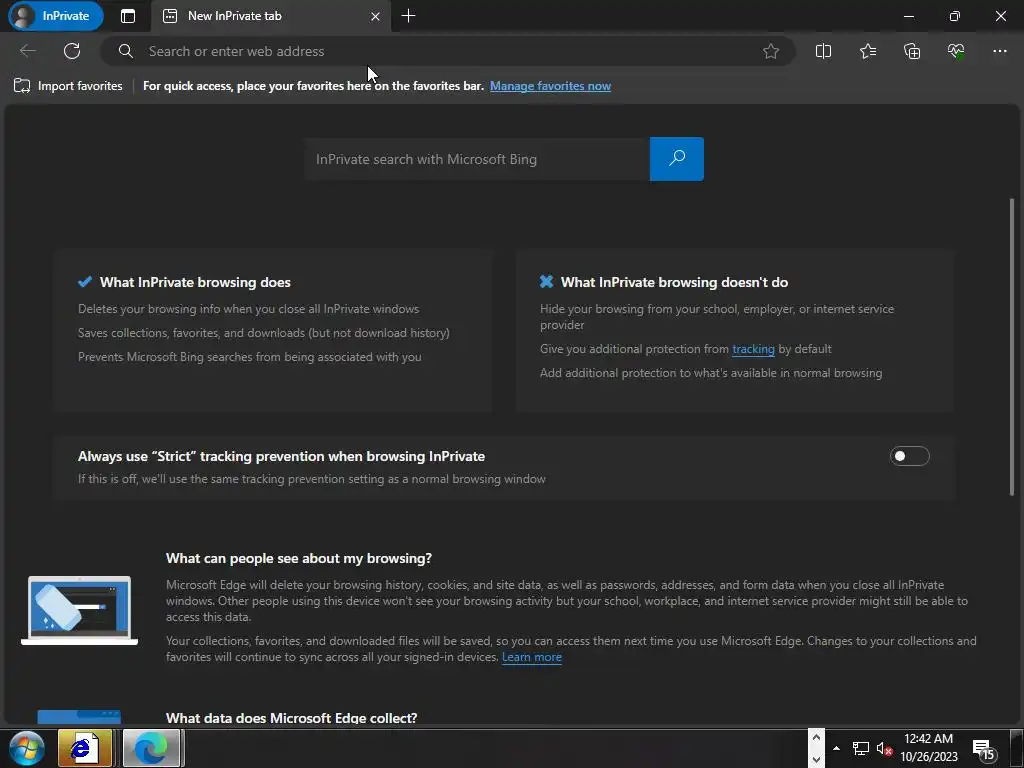Add this page to favorites star
The height and width of the screenshot is (768, 1024).
(x=771, y=51)
